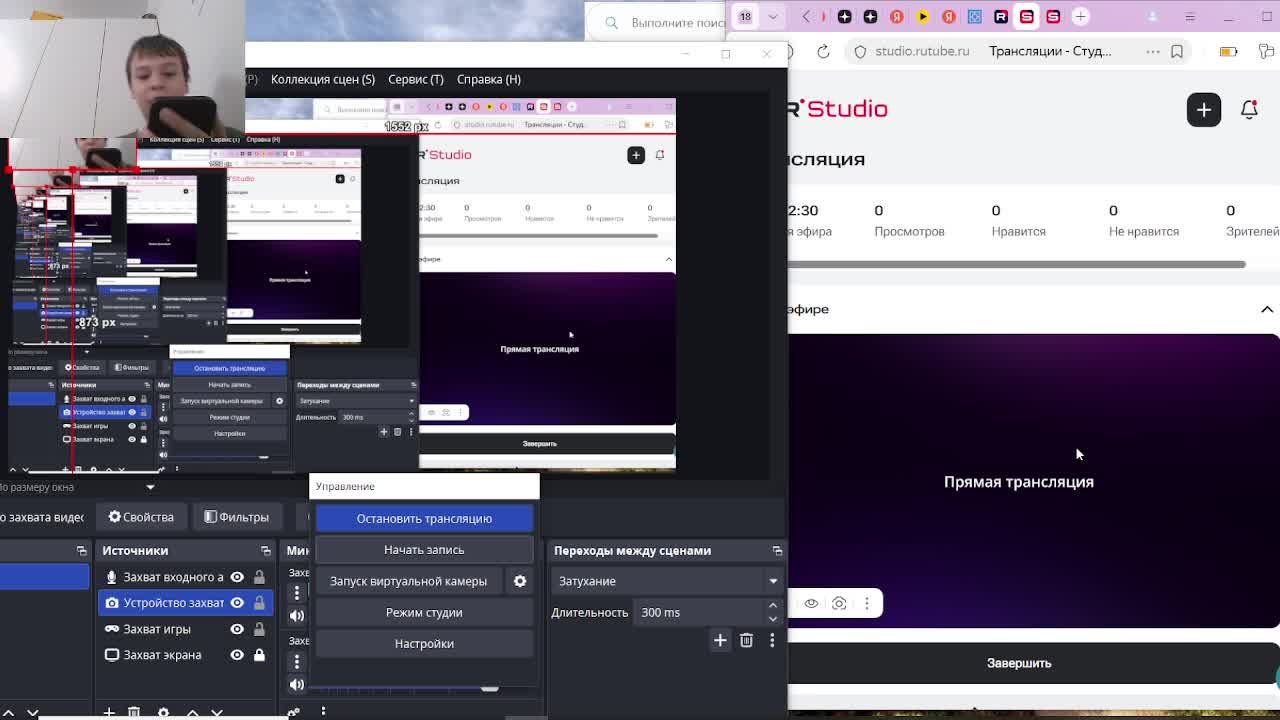Toggle the player eye icon in RUTUBE
The width and height of the screenshot is (1280, 720).
(x=811, y=603)
